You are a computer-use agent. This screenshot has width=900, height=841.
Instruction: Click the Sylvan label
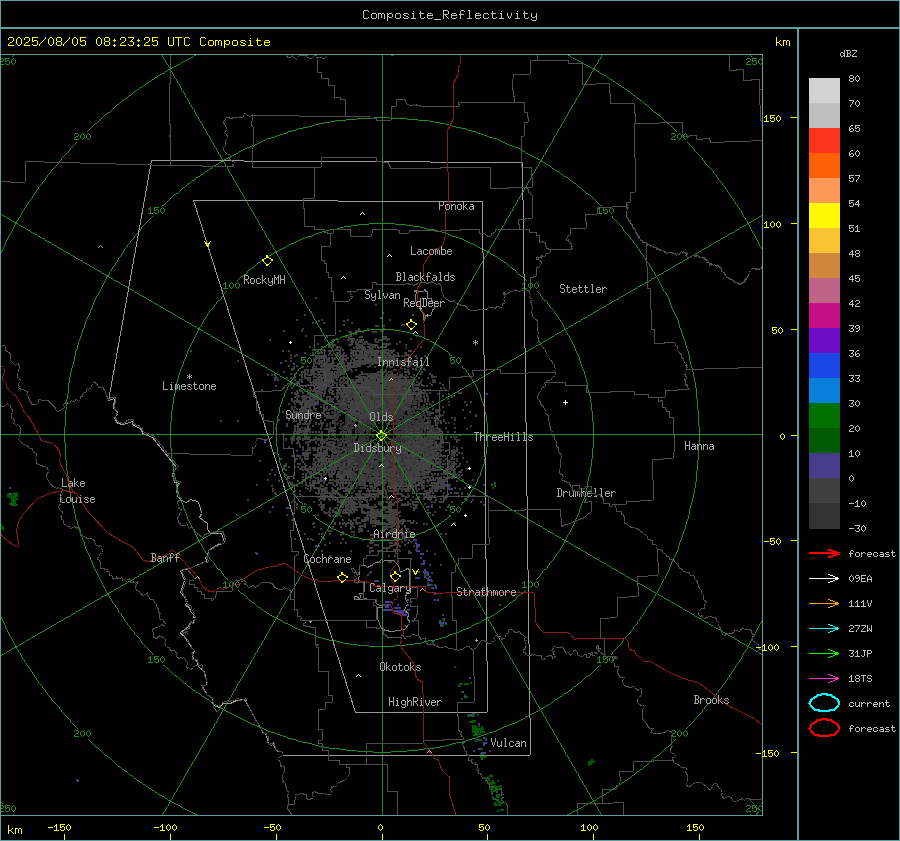coord(382,295)
